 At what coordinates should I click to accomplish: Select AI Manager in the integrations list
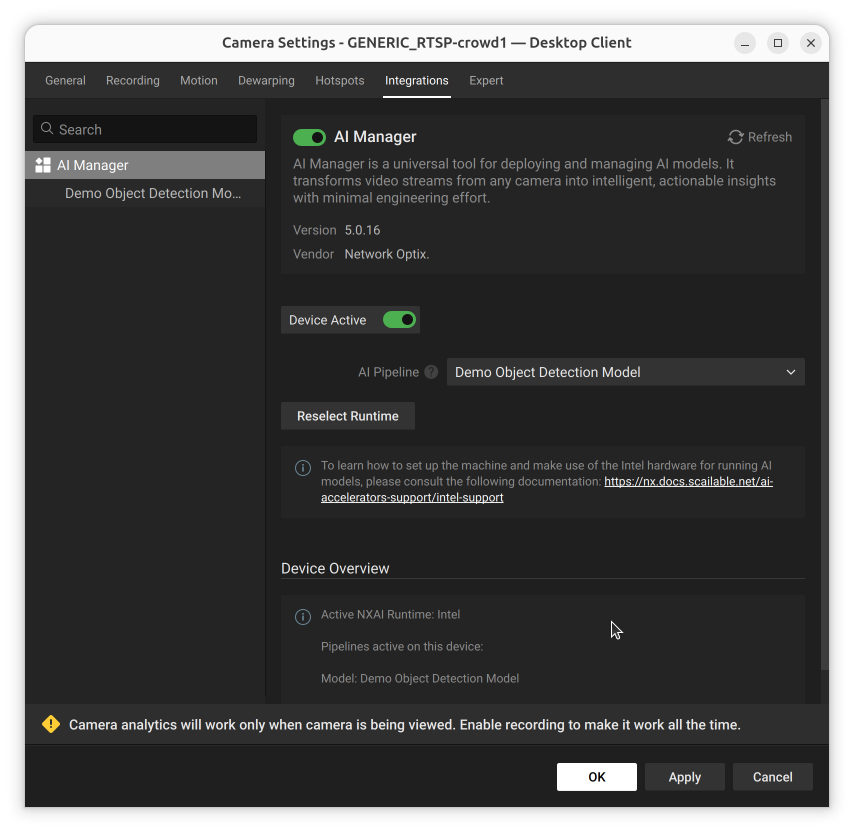coord(145,165)
